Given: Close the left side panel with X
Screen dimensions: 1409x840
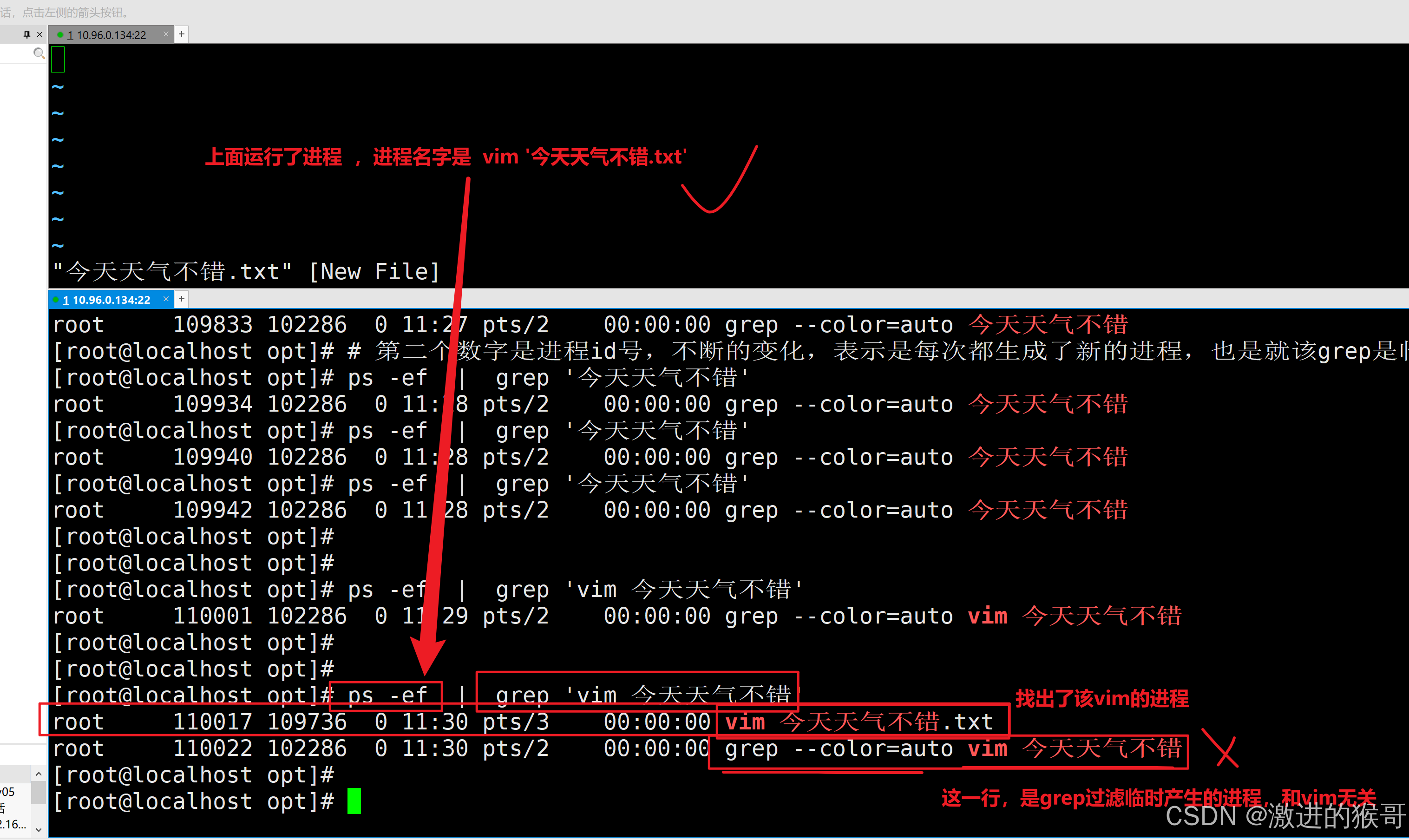Looking at the screenshot, I should (39, 34).
